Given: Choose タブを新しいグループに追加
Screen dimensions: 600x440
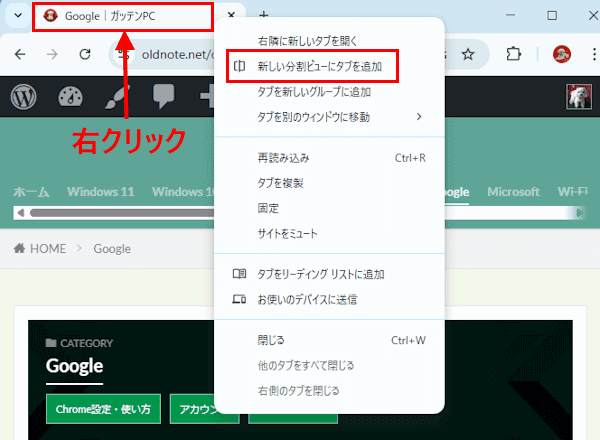Looking at the screenshot, I should (329, 92).
